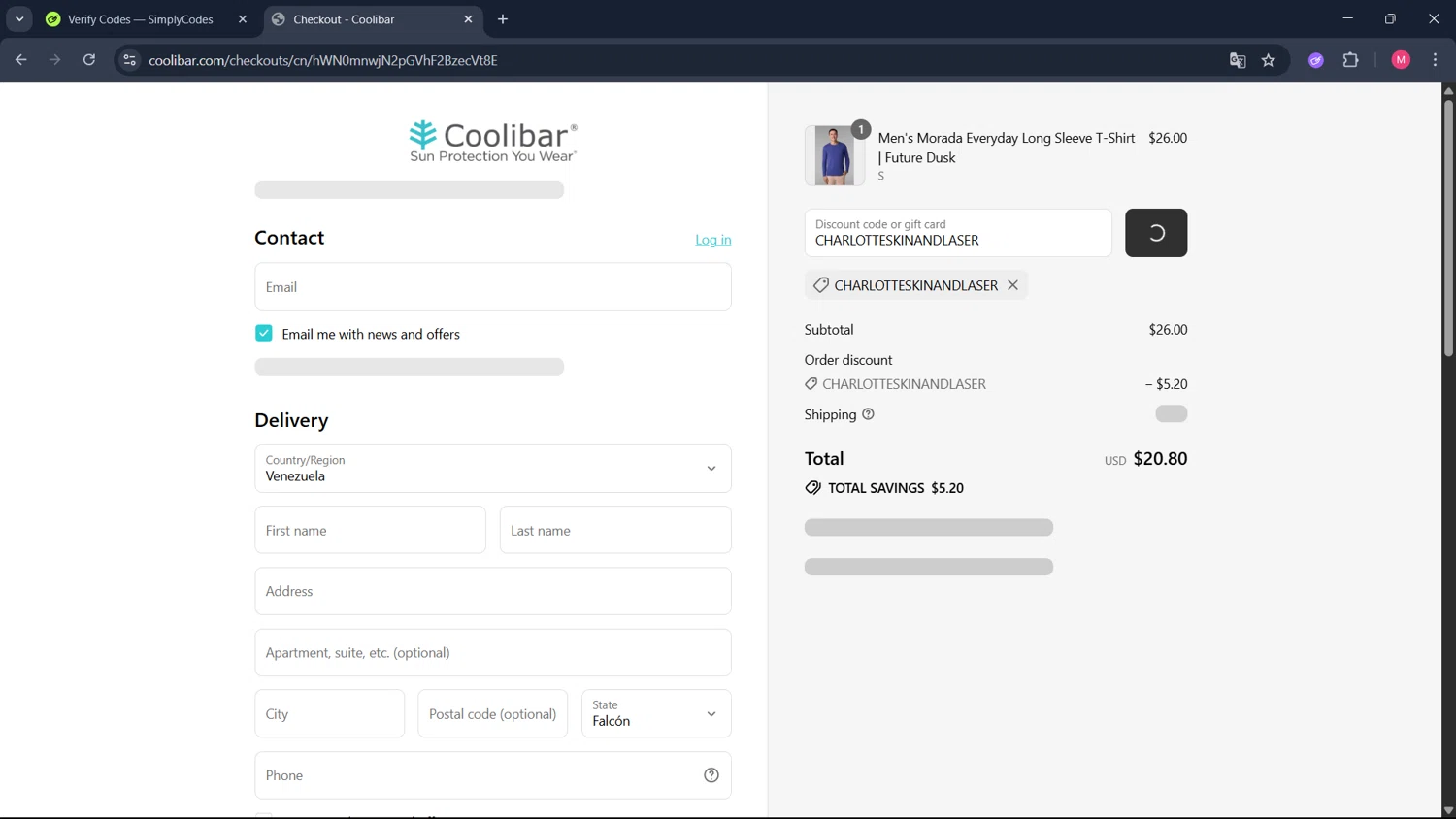Close the Verify Codes — SimplyCodes tab
Viewport: 1456px width, 819px height.
243,19
